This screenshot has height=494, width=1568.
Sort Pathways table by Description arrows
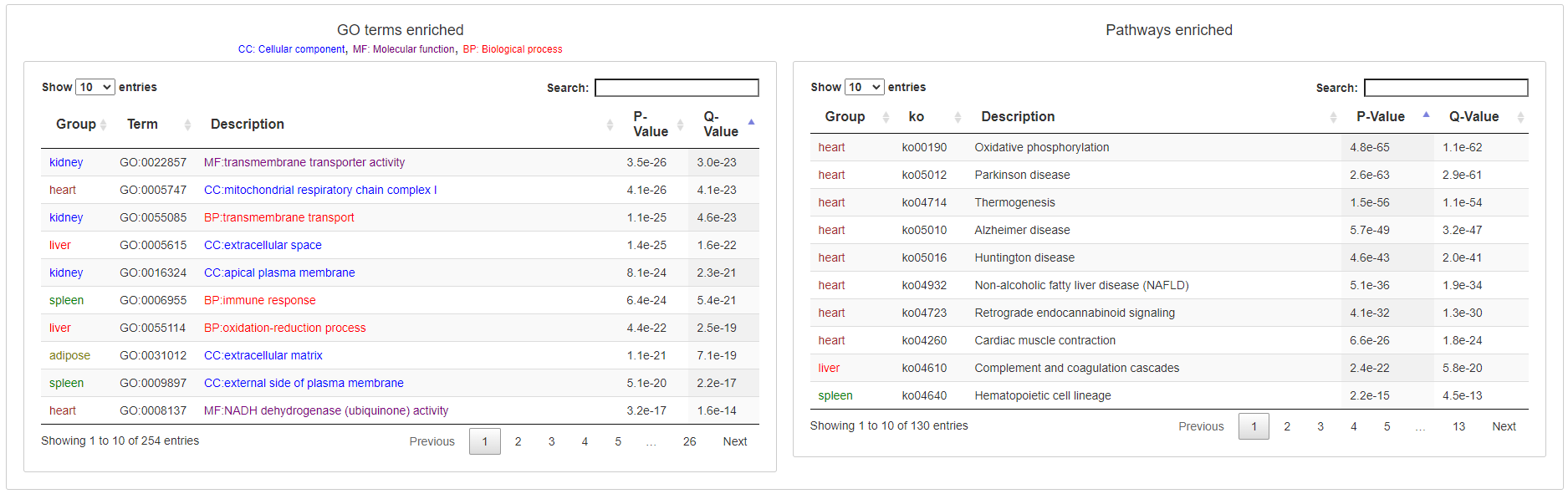point(1333,117)
